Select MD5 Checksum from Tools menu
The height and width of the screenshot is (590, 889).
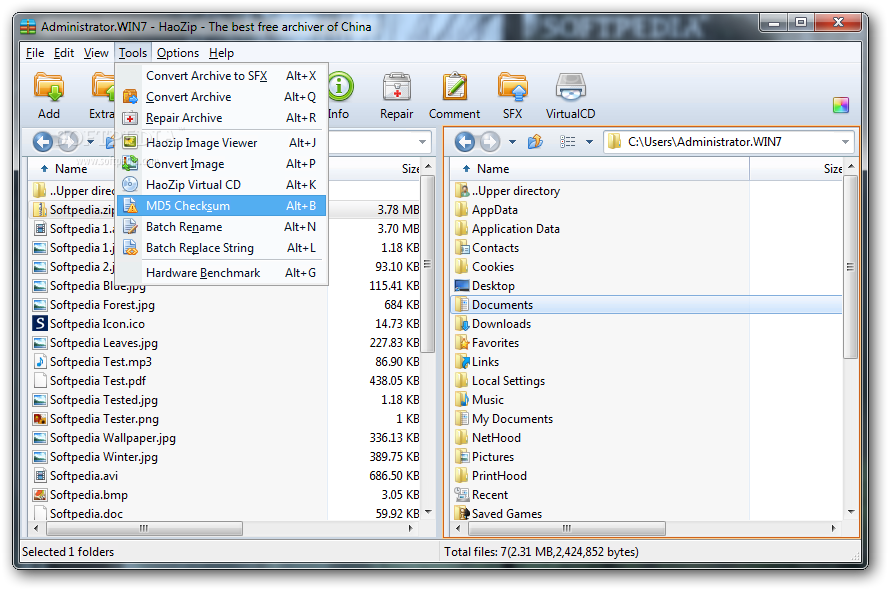(x=221, y=206)
